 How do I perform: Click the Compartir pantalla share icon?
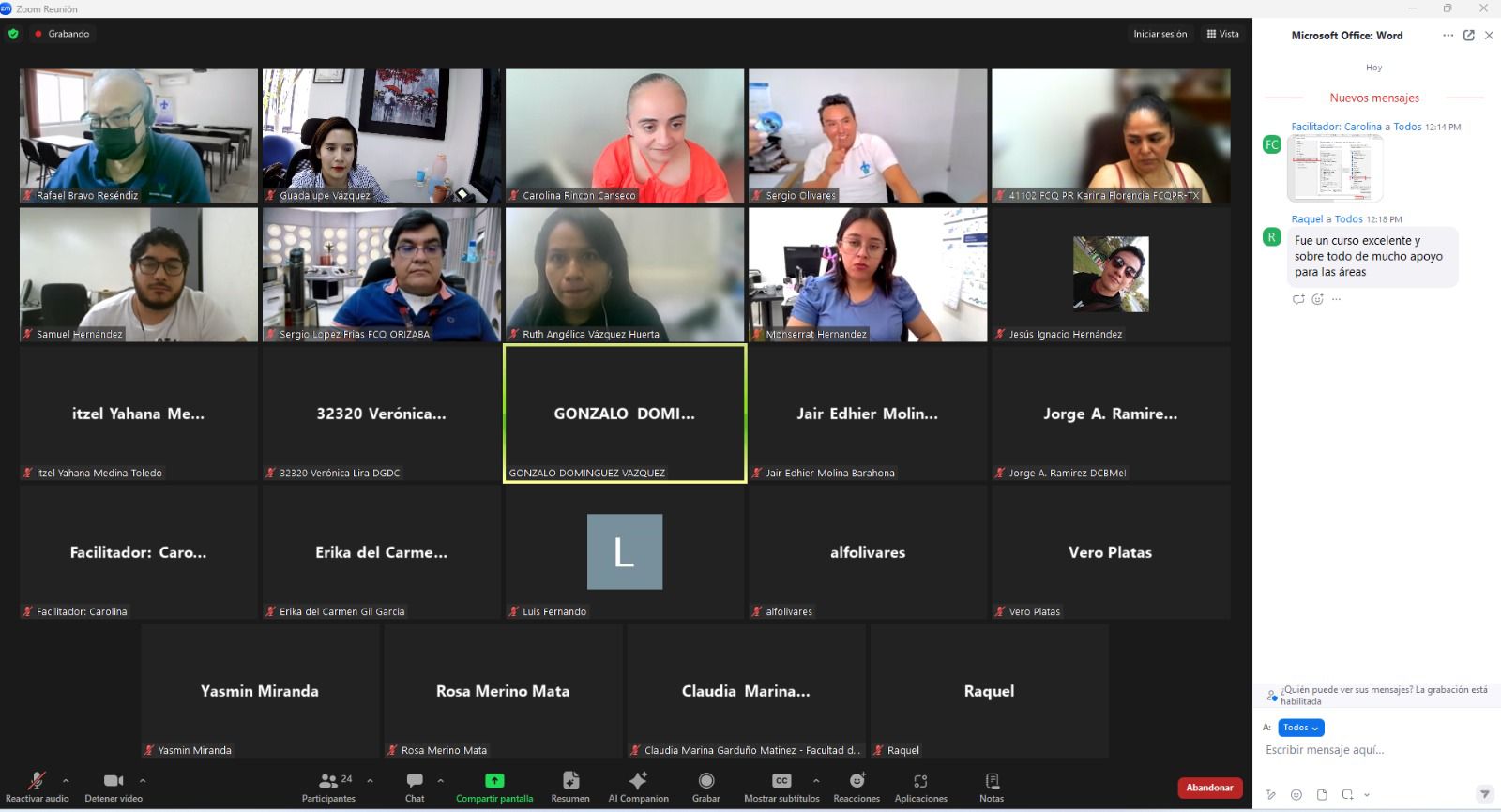pyautogui.click(x=494, y=781)
